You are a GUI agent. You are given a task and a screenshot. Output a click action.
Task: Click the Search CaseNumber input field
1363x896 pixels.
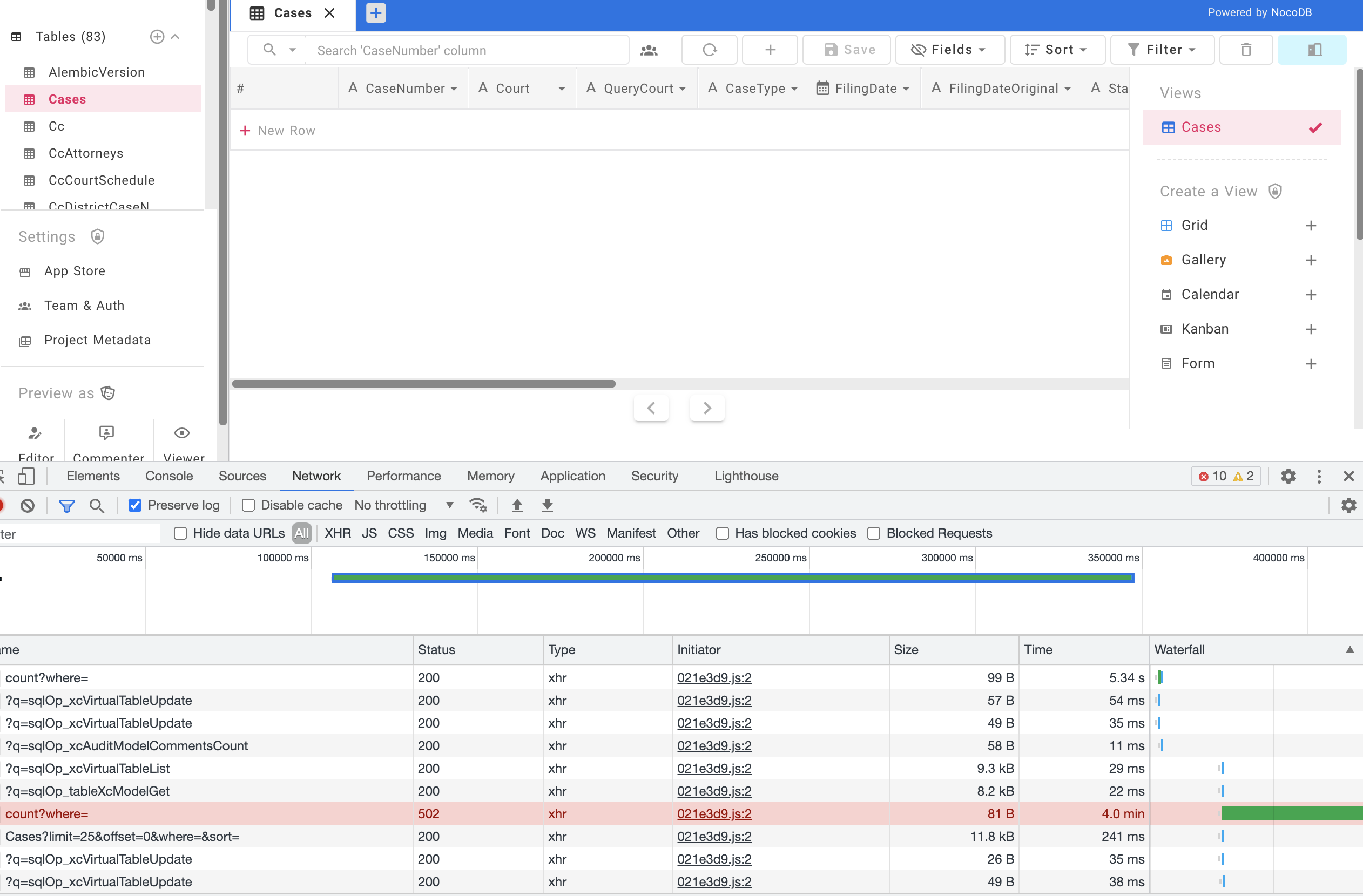point(468,50)
